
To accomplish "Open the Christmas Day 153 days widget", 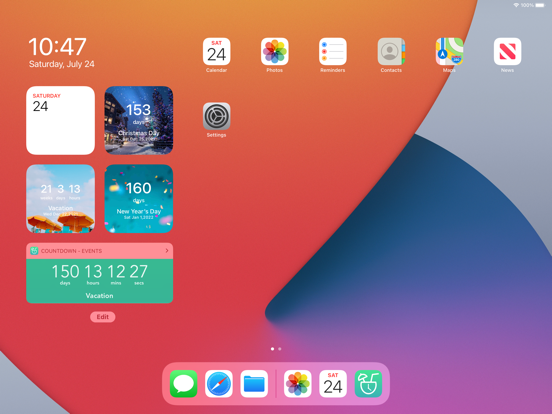I will [139, 120].
